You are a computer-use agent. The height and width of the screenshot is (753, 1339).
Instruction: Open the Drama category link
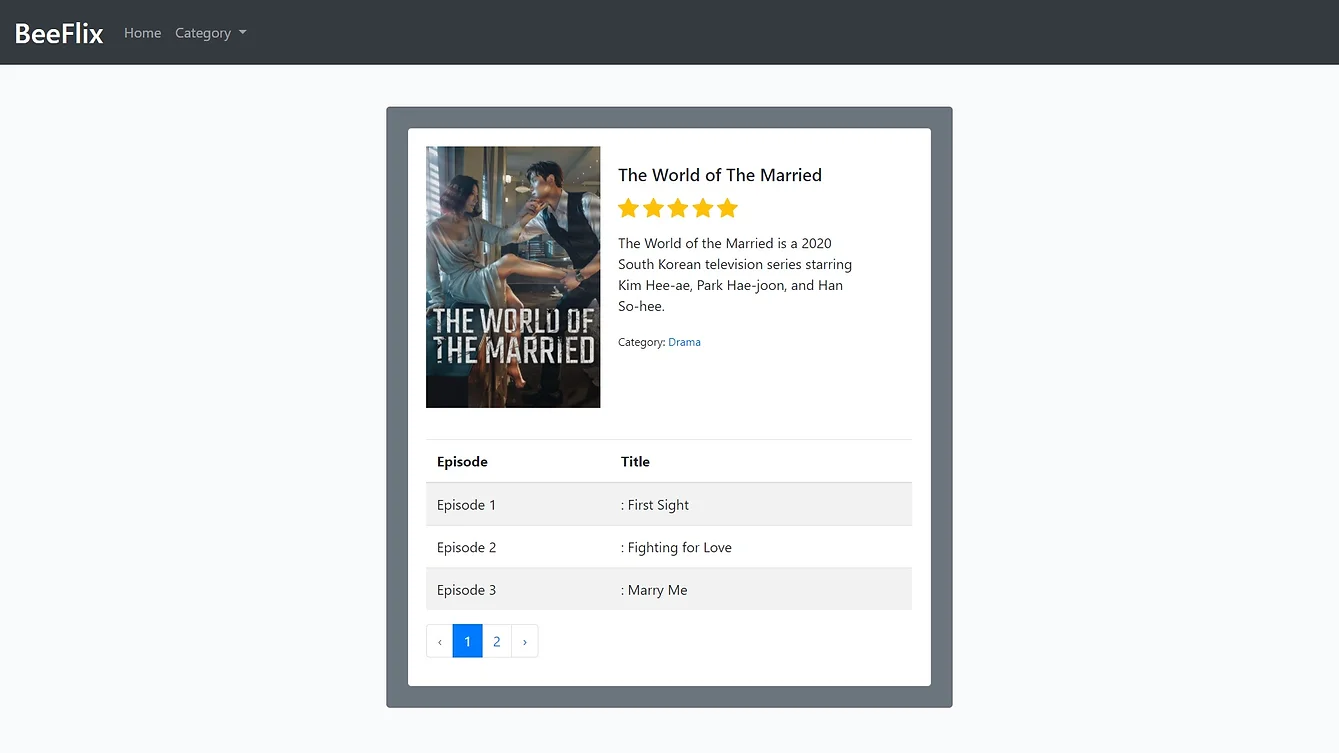pos(684,342)
